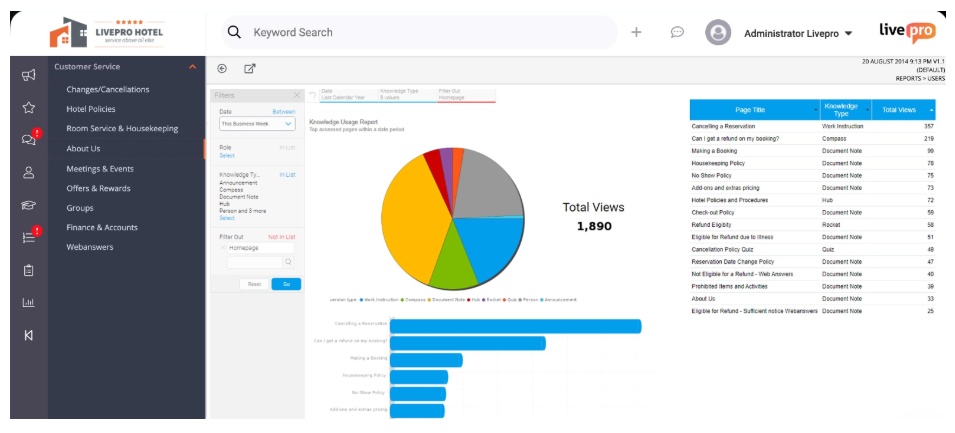Click the back arrow circle icon

pos(222,69)
